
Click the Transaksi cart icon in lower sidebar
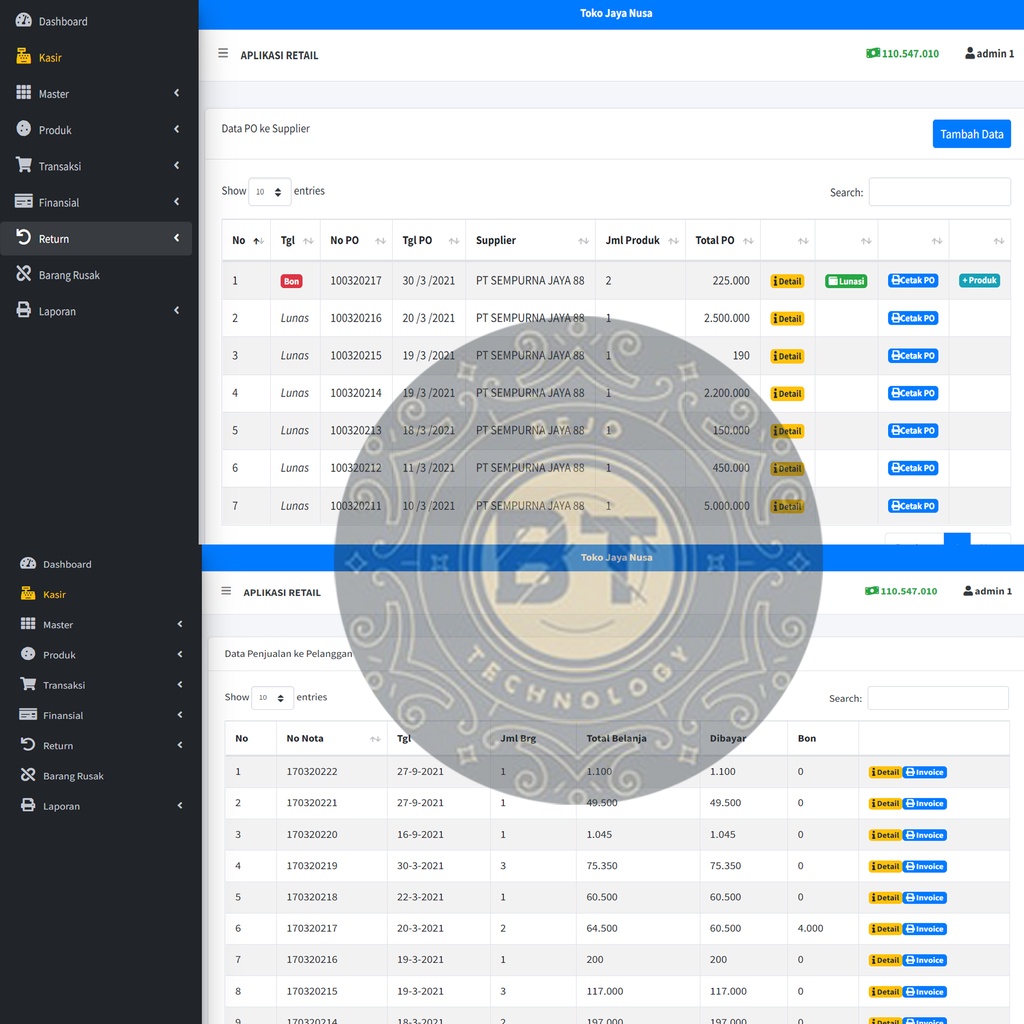28,684
